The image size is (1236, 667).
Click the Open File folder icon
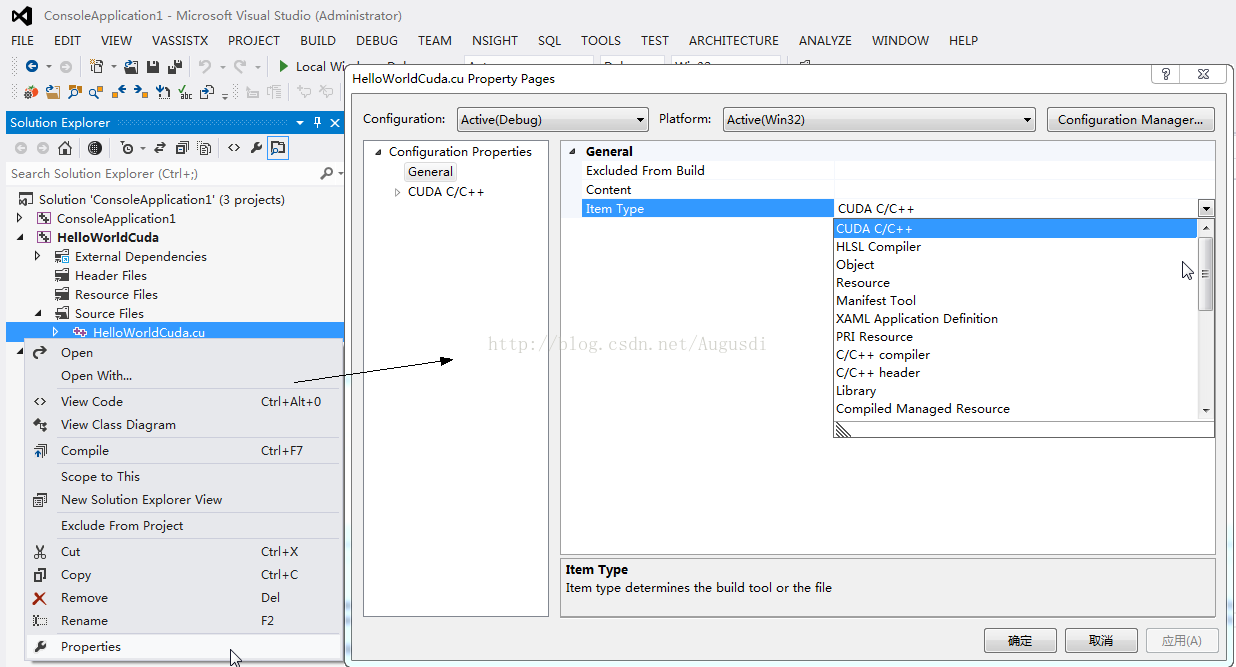[x=131, y=66]
